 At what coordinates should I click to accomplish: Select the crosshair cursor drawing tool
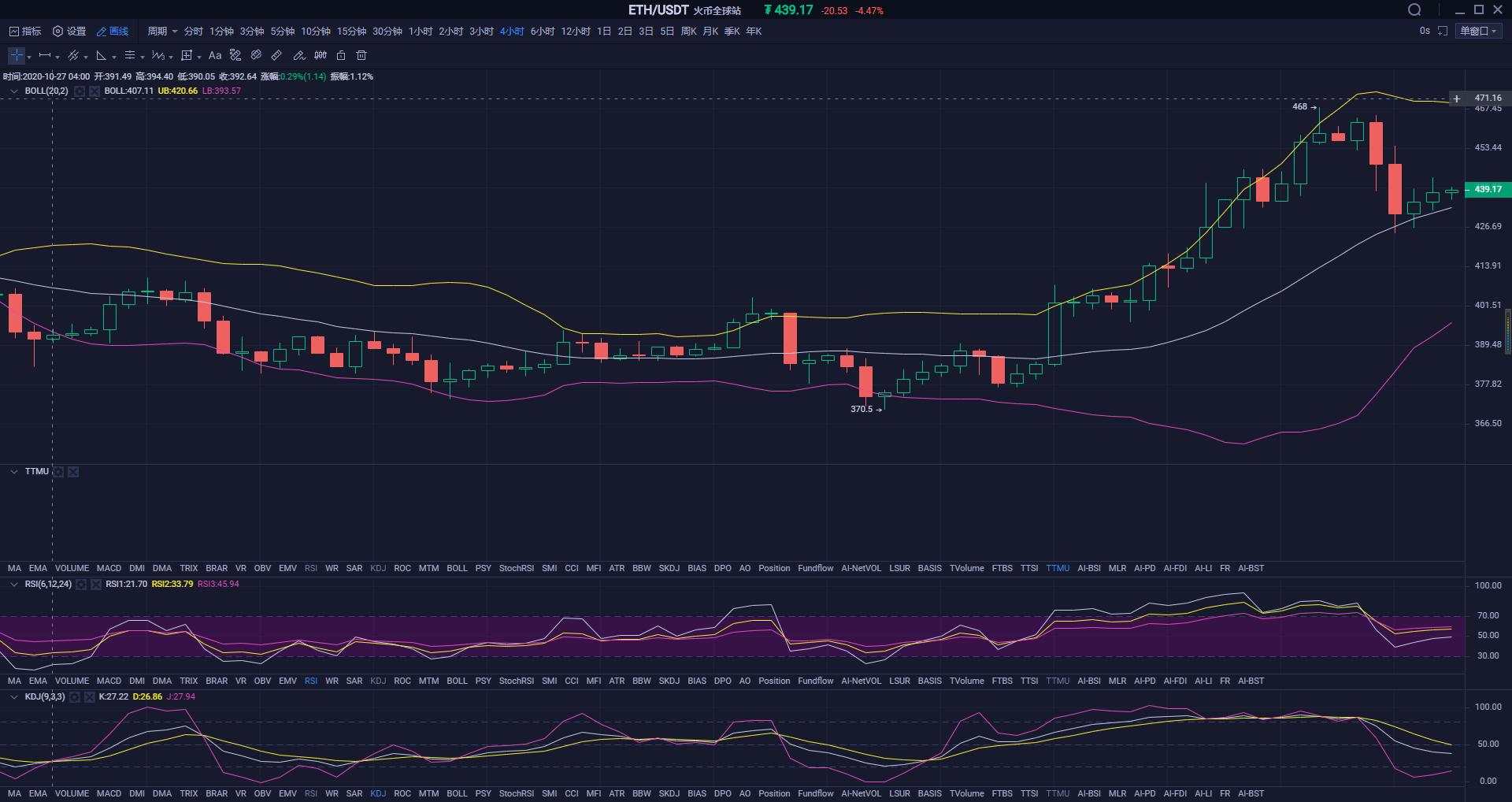[17, 56]
